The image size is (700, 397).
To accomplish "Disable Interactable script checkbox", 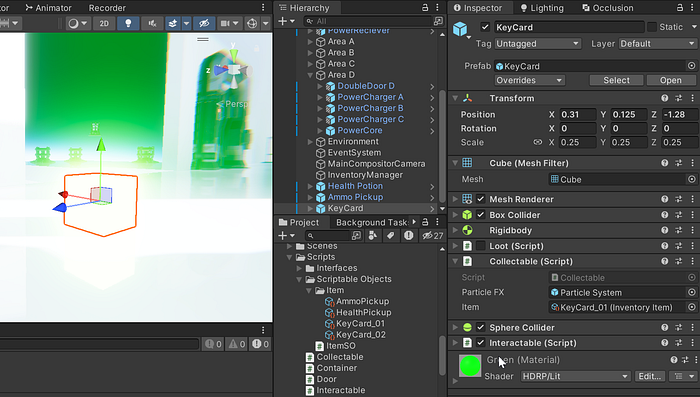I will 480,343.
